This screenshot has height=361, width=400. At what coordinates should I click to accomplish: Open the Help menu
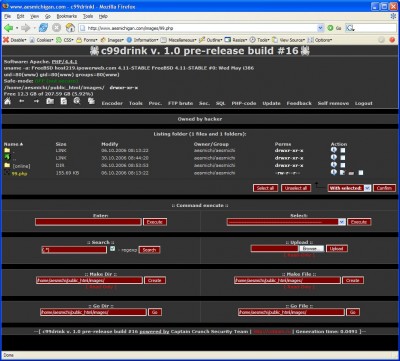tap(103, 16)
